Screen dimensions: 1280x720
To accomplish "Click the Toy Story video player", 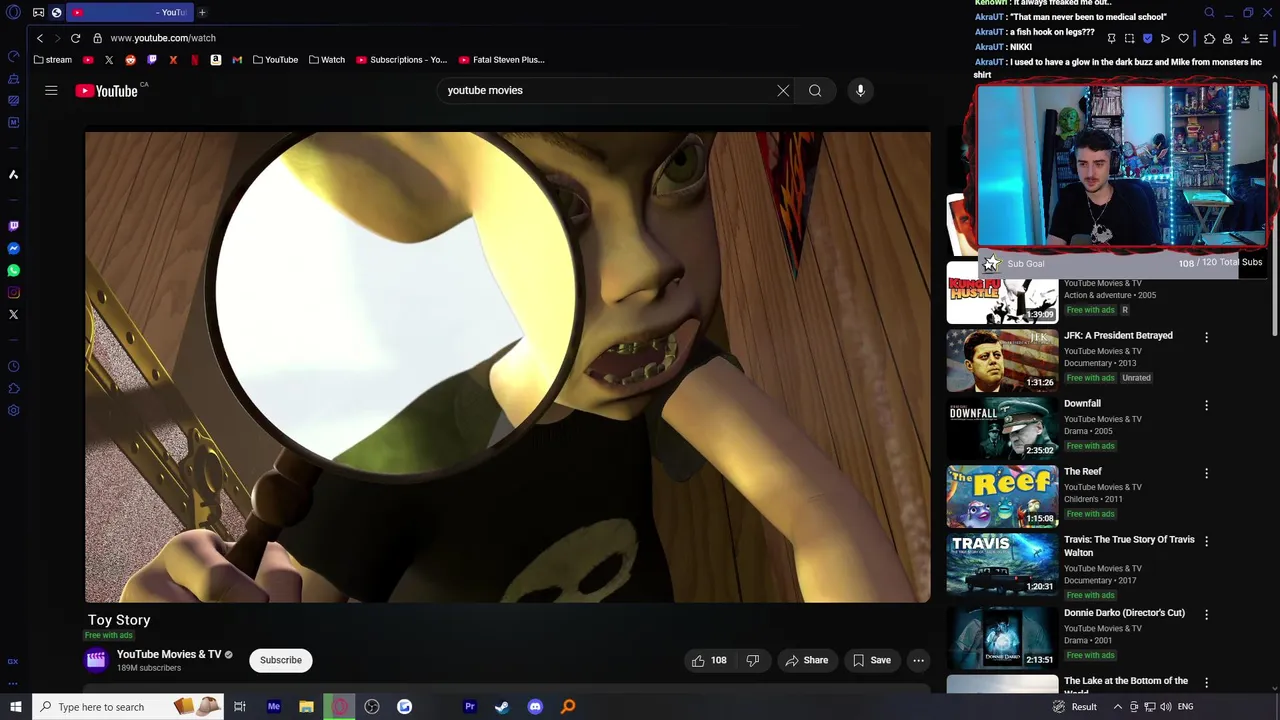I will click(508, 367).
